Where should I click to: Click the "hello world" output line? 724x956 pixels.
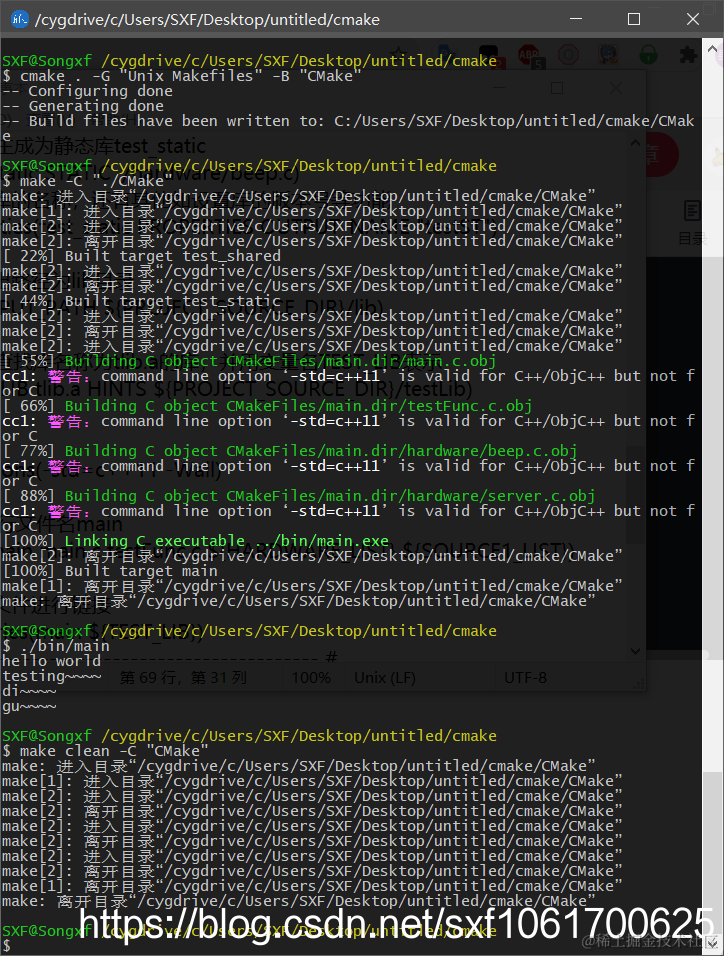[51, 661]
